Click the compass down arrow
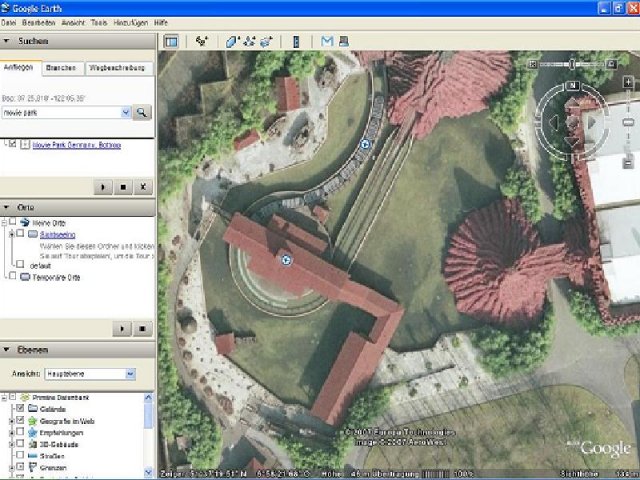This screenshot has height=480, width=640. tap(572, 141)
